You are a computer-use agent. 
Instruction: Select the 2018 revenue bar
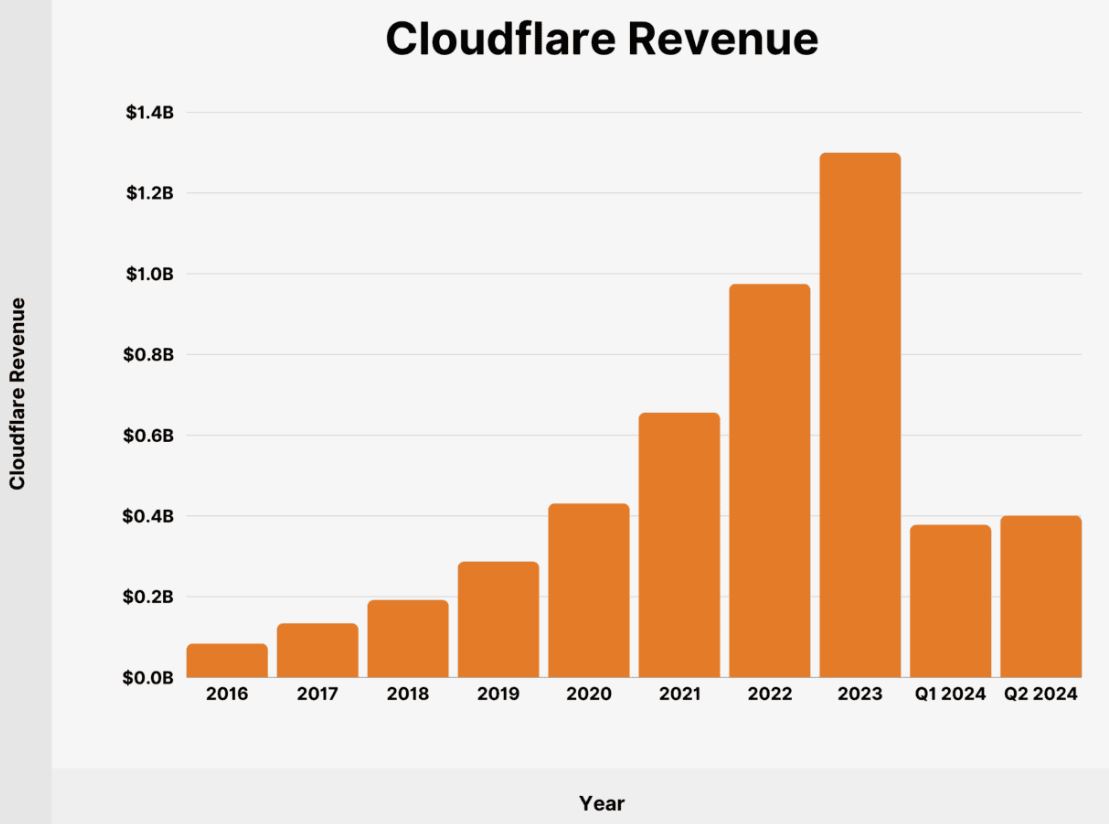tap(411, 640)
